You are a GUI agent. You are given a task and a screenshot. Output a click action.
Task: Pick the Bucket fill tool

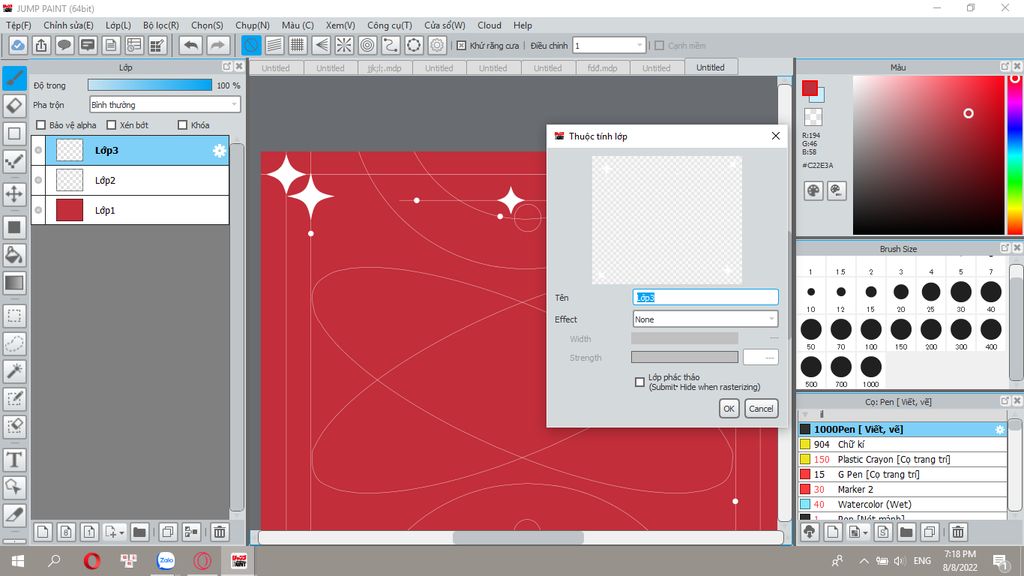[x=14, y=255]
